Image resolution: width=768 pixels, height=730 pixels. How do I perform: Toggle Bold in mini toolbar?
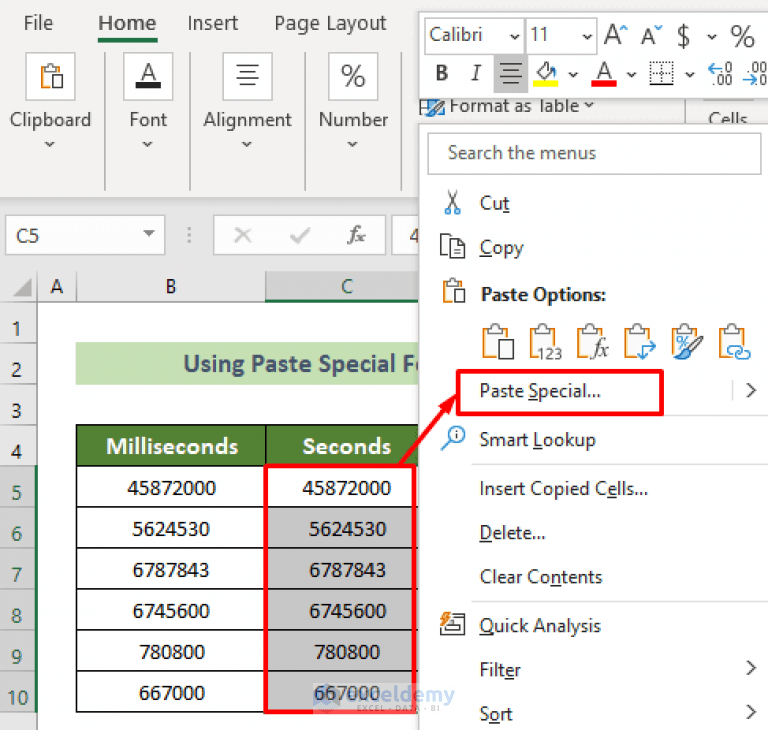coord(442,73)
